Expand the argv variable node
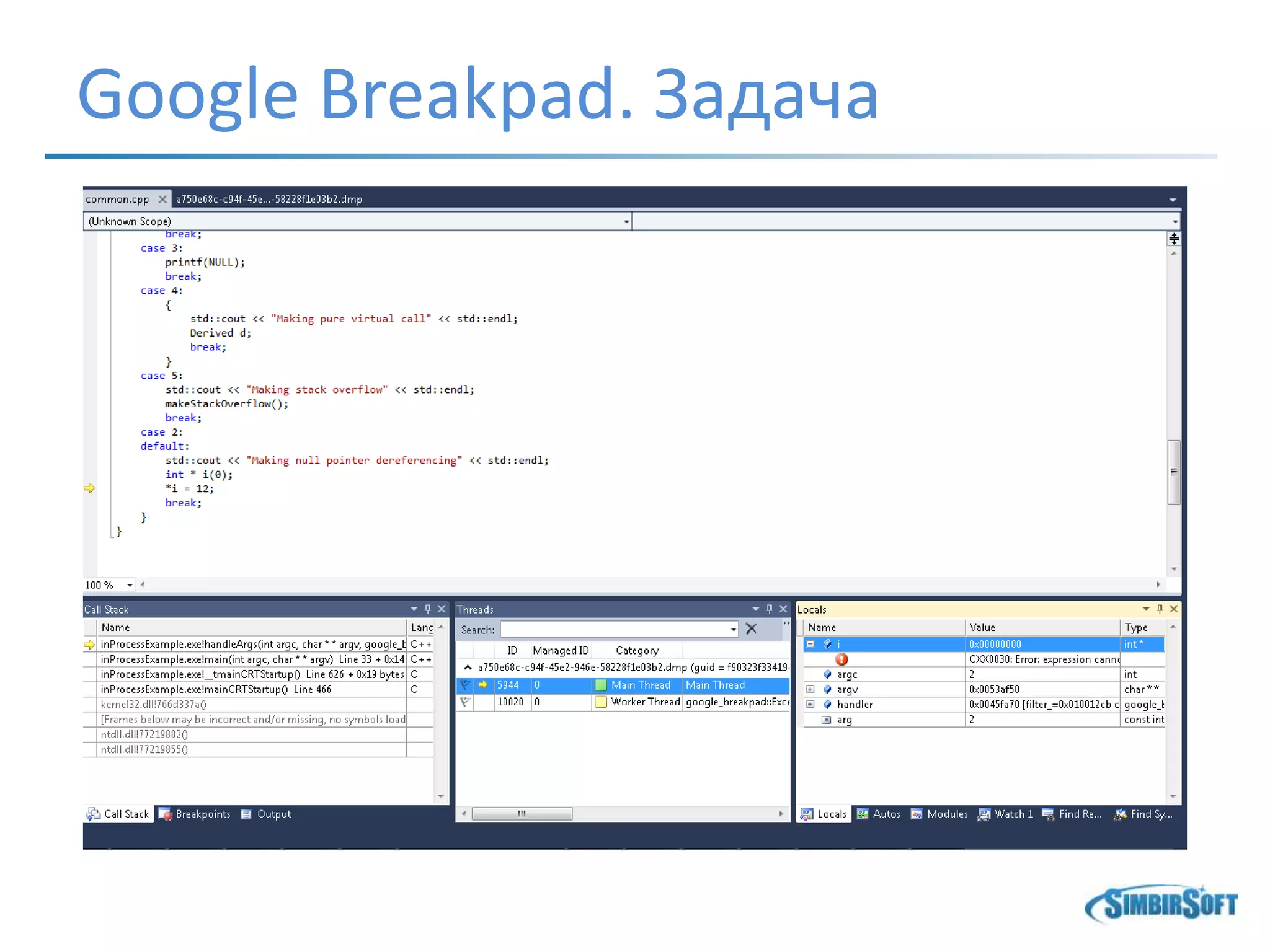Viewport: 1270px width, 952px height. tap(810, 689)
